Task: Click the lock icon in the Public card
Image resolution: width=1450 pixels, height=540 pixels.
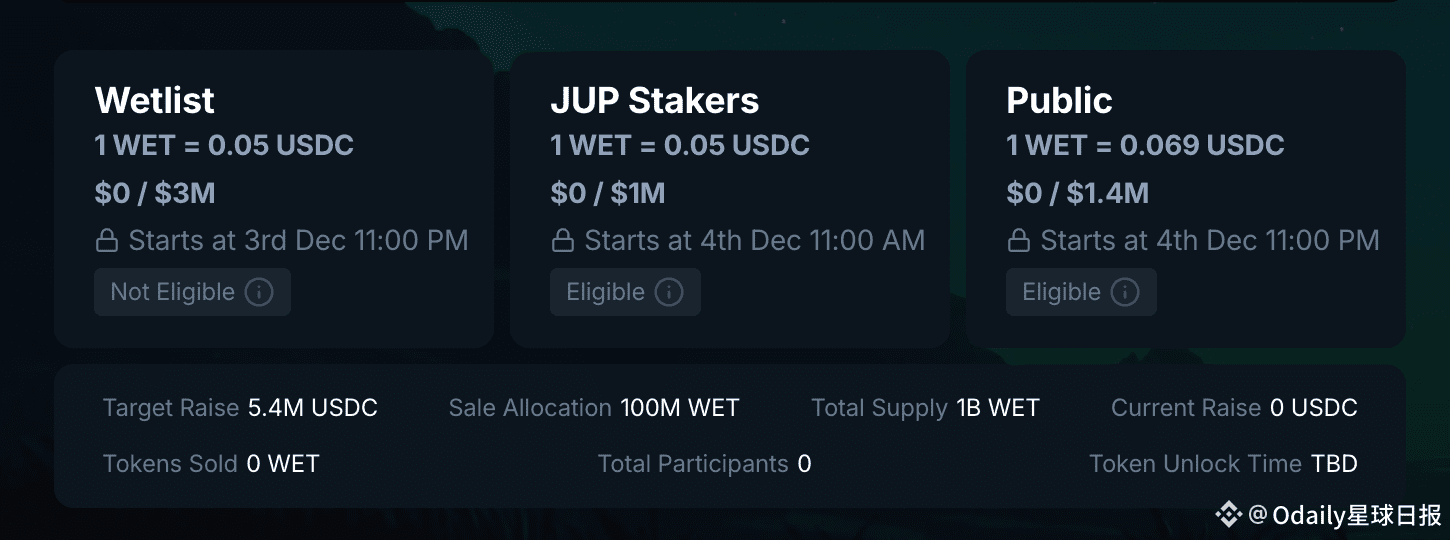Action: [1019, 241]
